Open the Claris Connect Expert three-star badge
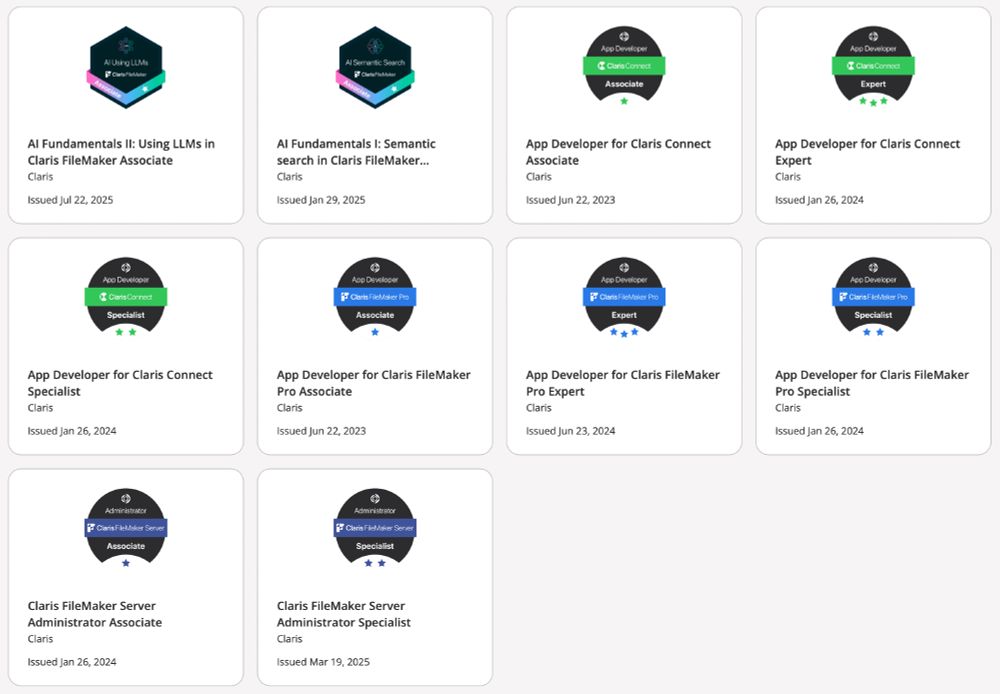Screen dimensions: 1000x694 coord(873,66)
